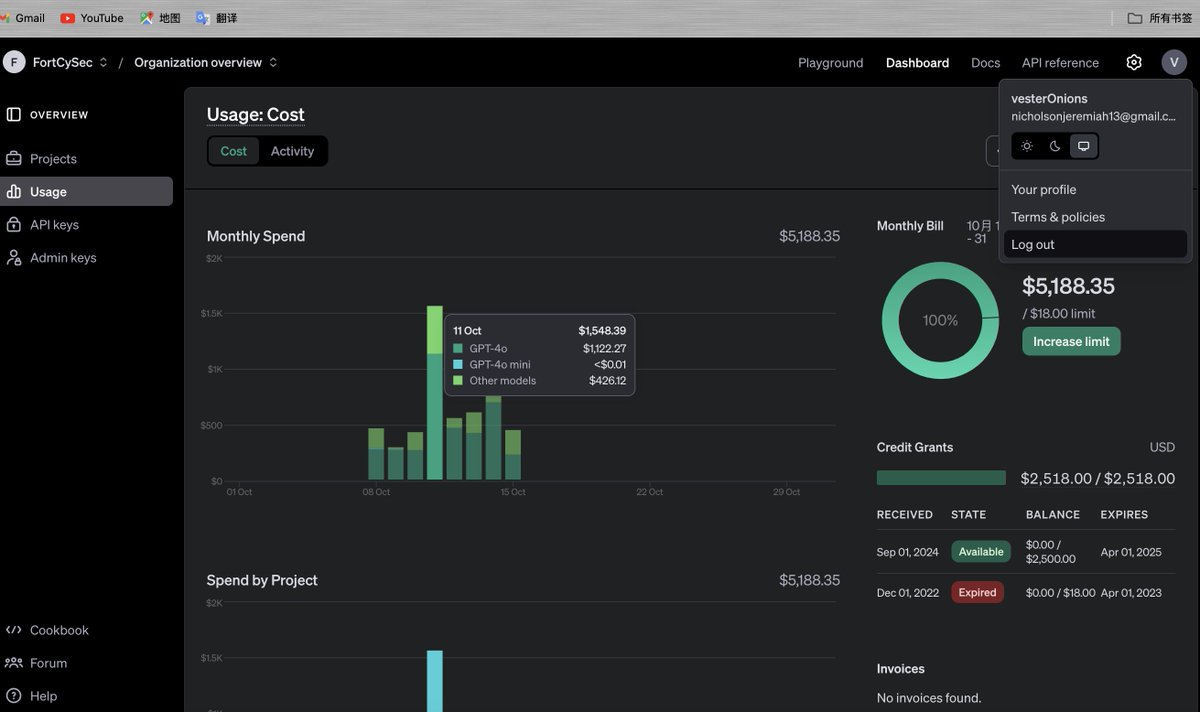Click the $2,518.00 / $2,518.00 credit total

coord(1097,479)
